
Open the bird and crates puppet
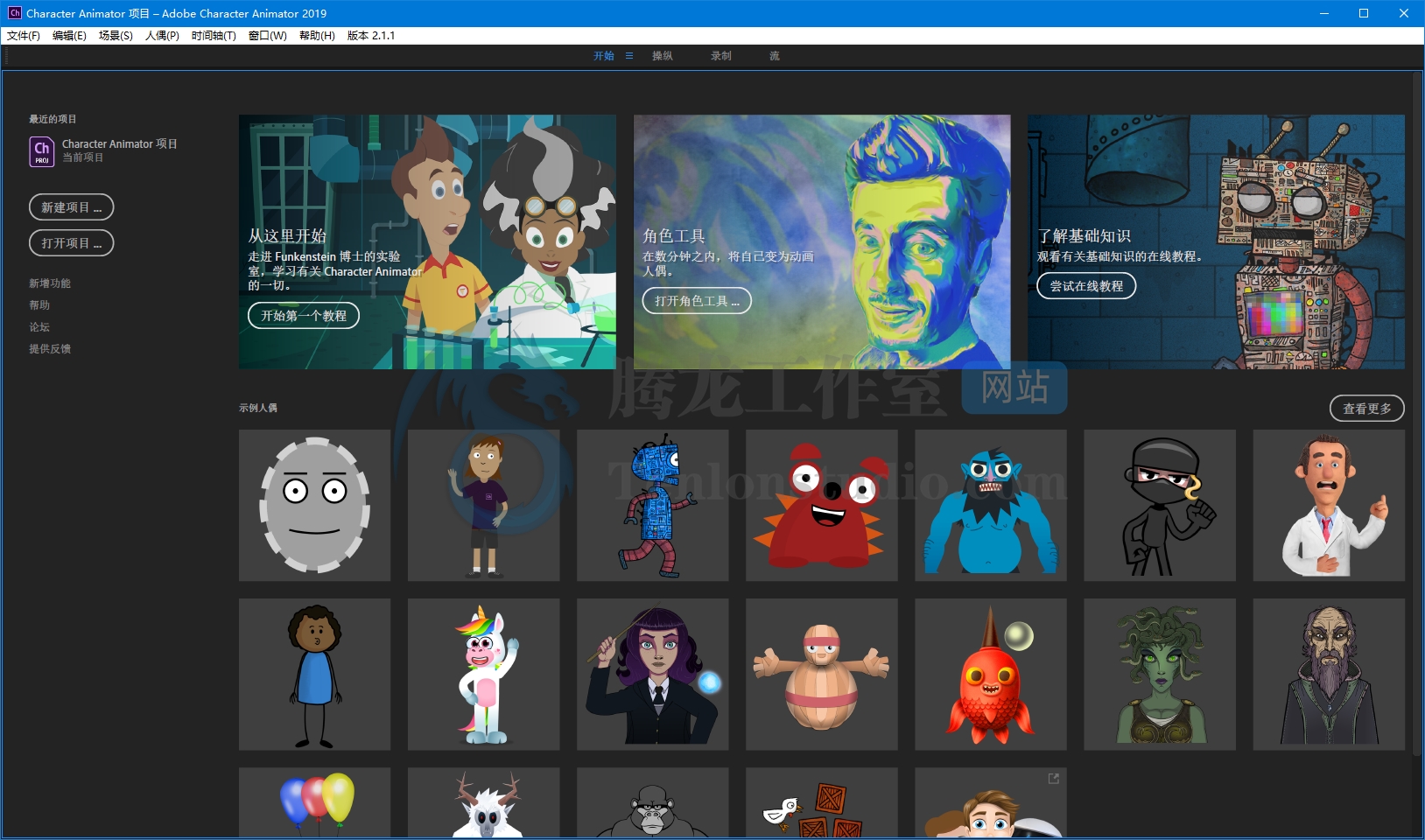click(x=822, y=803)
